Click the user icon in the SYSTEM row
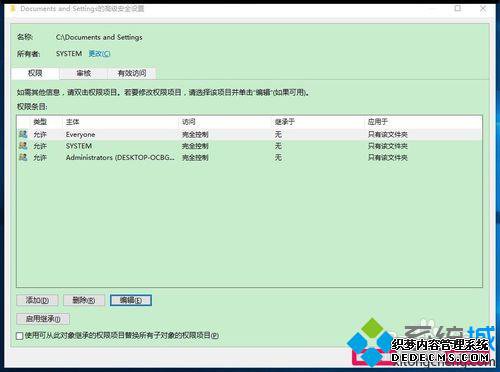 (23, 146)
